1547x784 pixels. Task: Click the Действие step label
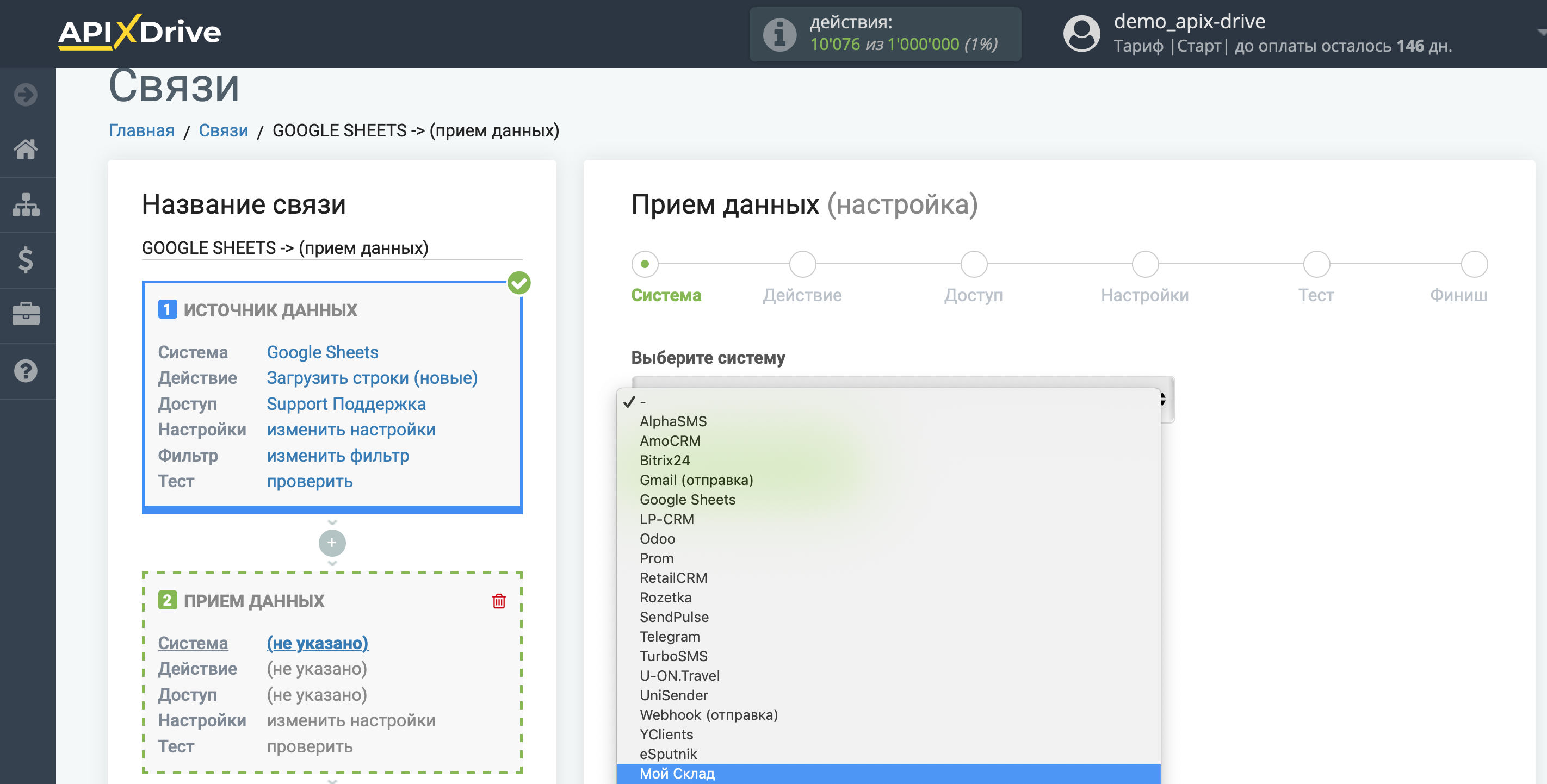(x=802, y=295)
